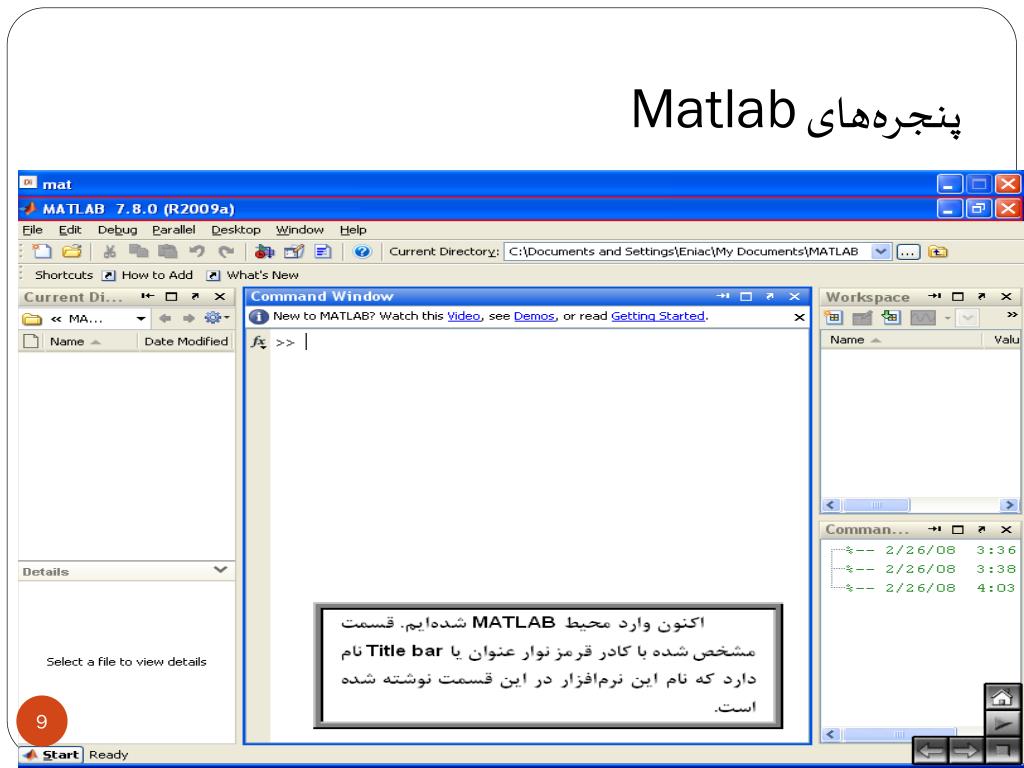Open the Help menu
This screenshot has height=768, width=1024.
click(x=353, y=230)
